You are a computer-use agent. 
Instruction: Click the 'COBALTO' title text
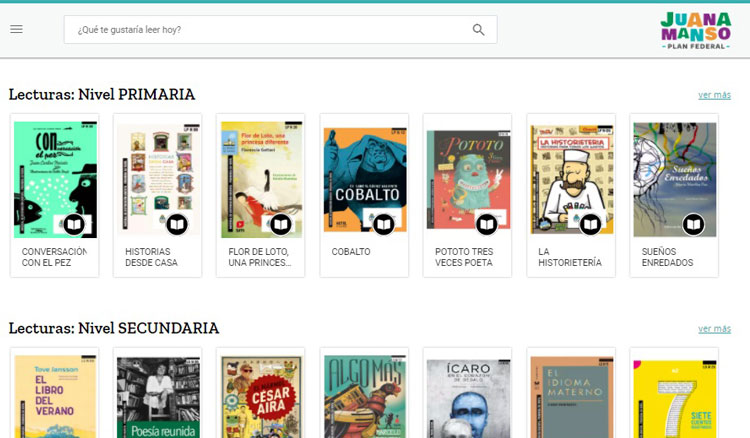tap(351, 252)
